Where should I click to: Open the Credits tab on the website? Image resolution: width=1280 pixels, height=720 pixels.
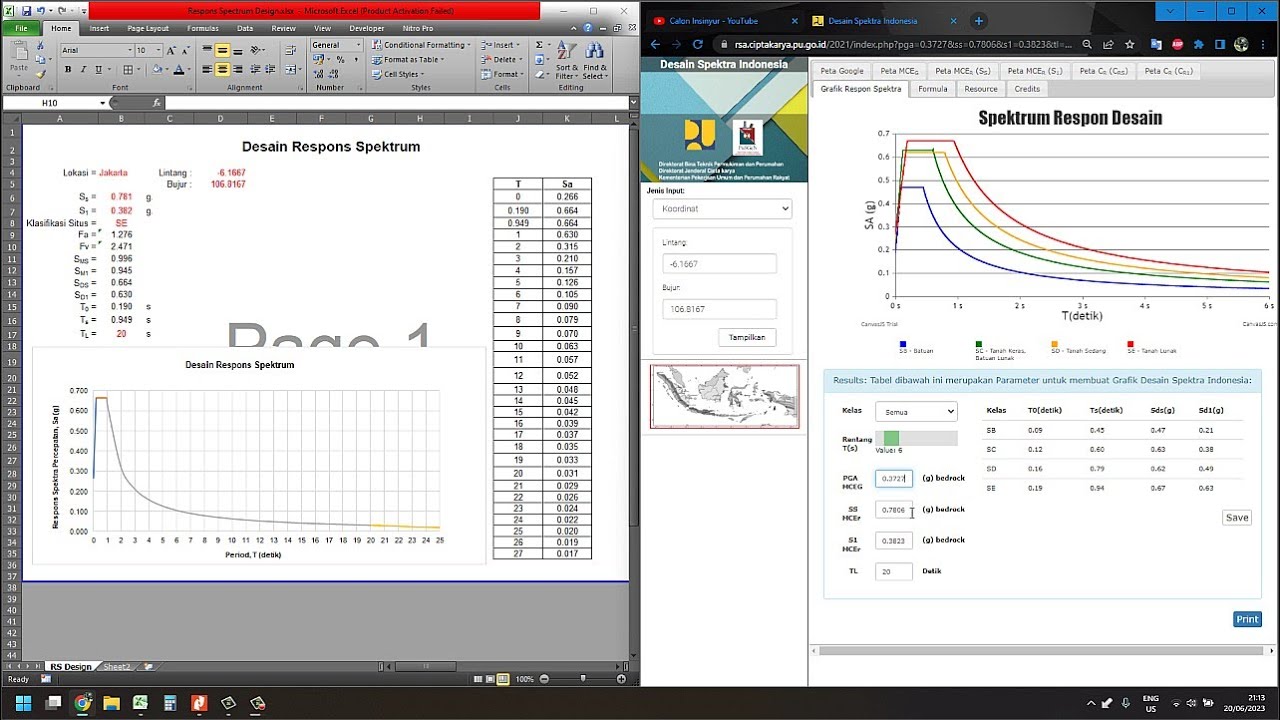click(x=1027, y=89)
